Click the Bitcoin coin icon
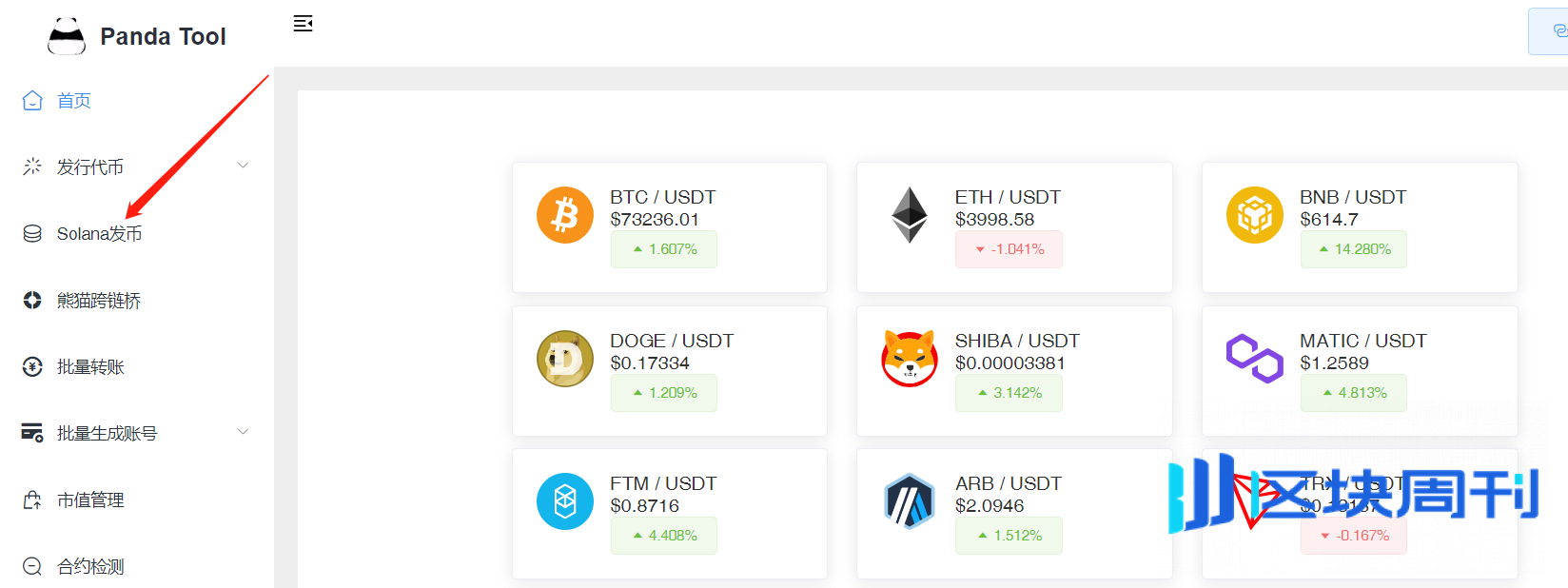 point(565,215)
